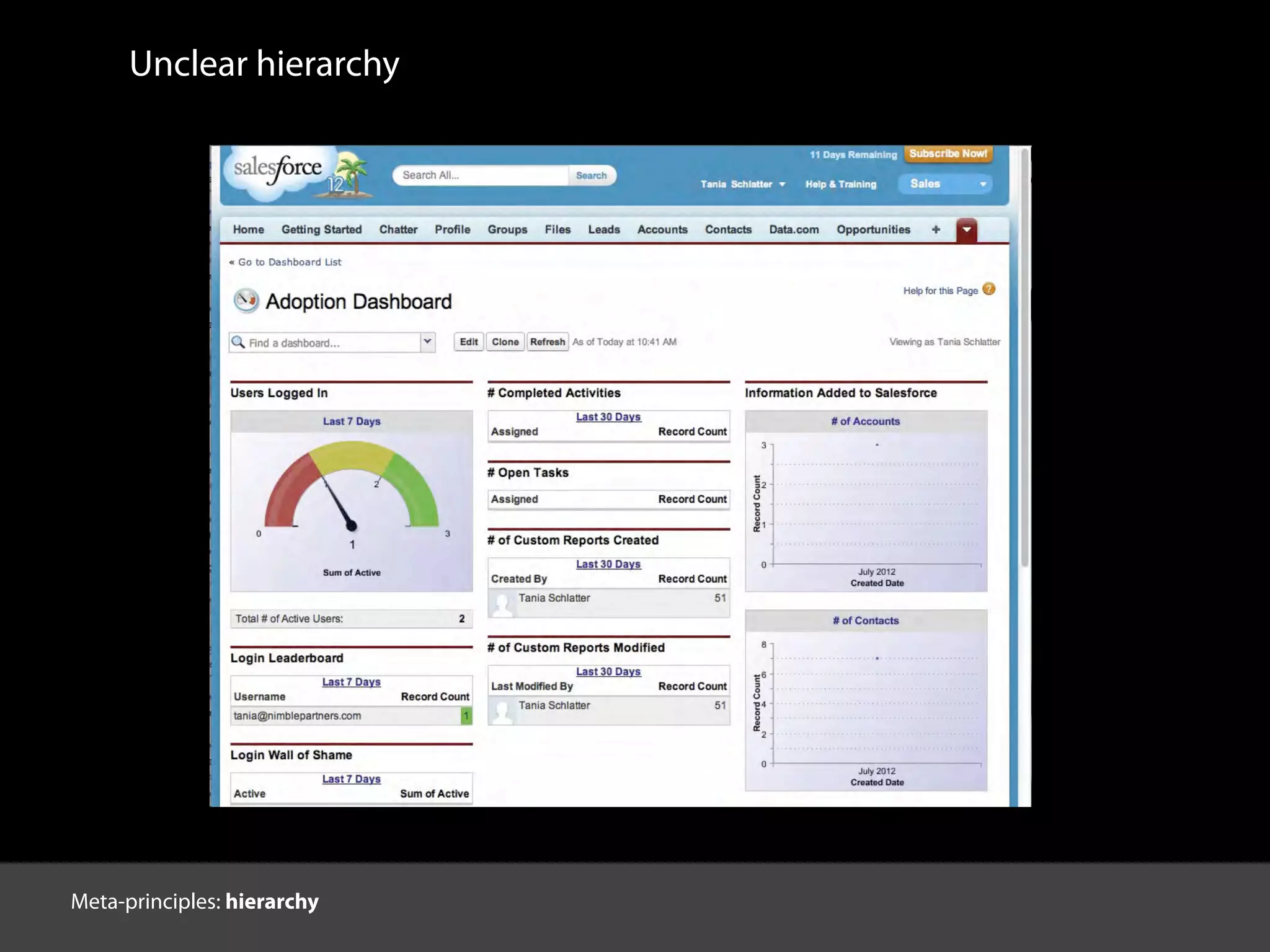
Task: Switch to the Accounts tab
Action: click(662, 229)
